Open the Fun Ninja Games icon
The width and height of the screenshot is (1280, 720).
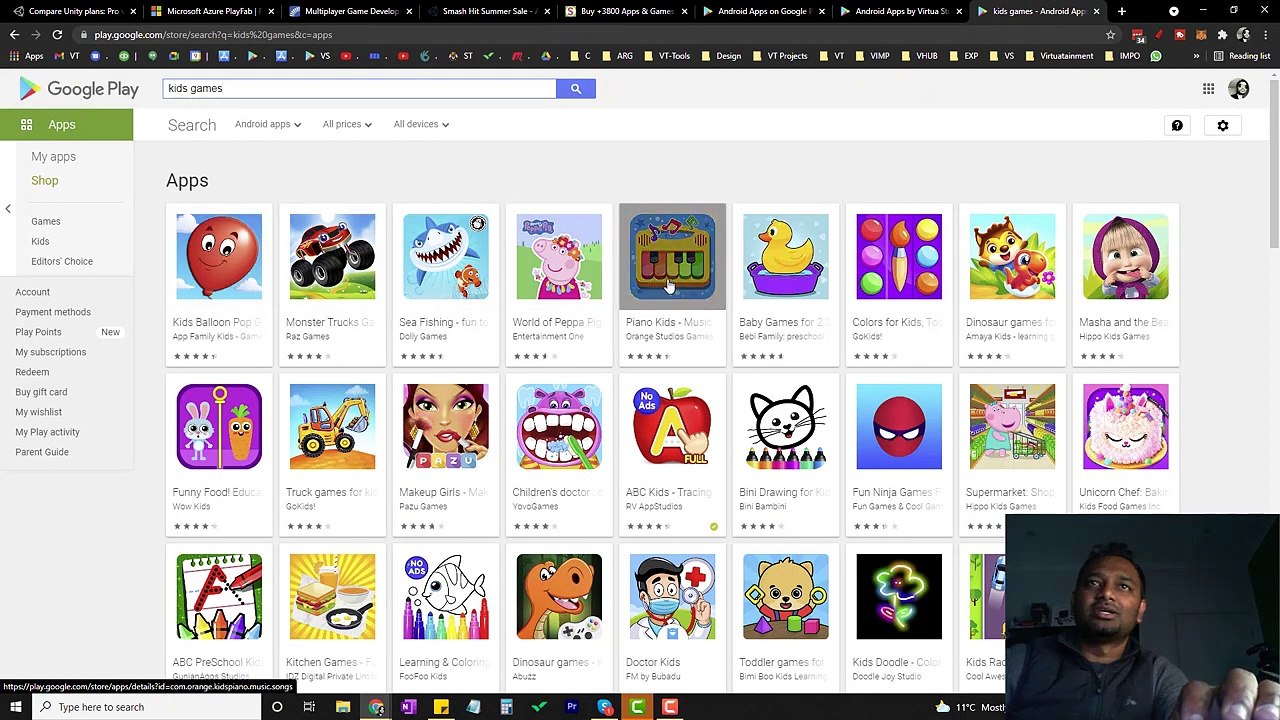(899, 426)
